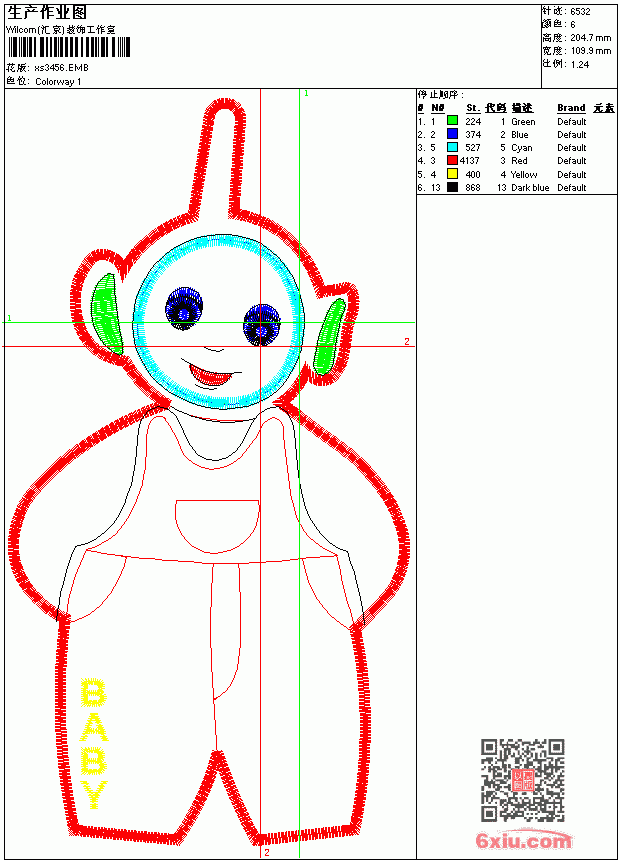The image size is (620, 860).
Task: Click the Brand column header
Action: (x=571, y=108)
